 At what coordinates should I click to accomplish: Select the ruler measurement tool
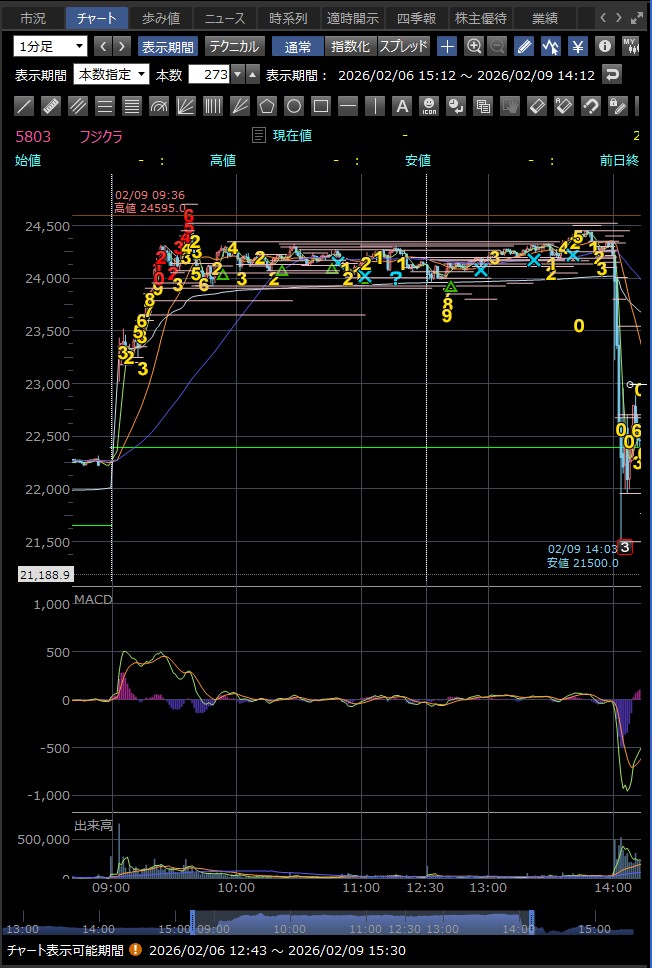[51, 105]
